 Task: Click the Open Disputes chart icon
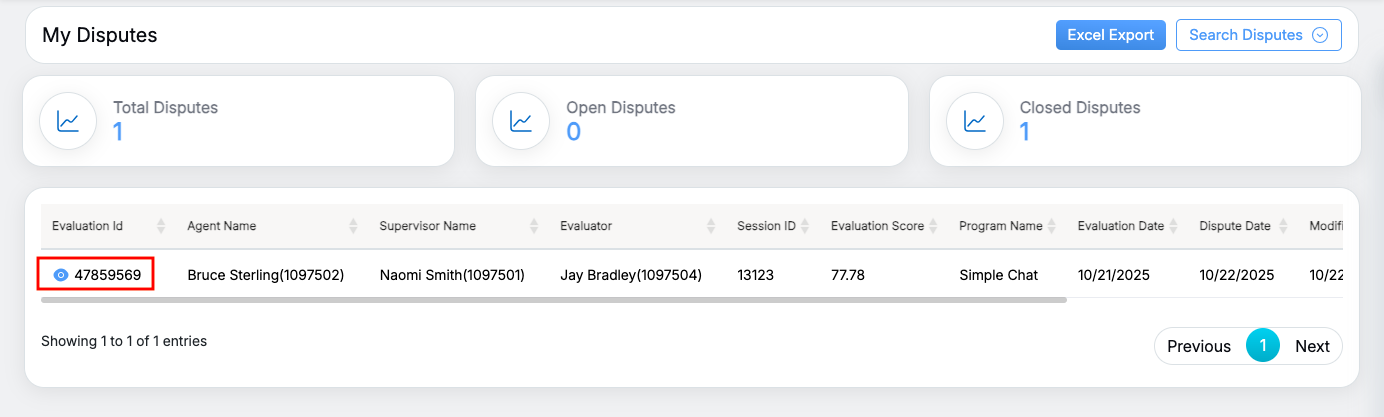point(521,121)
